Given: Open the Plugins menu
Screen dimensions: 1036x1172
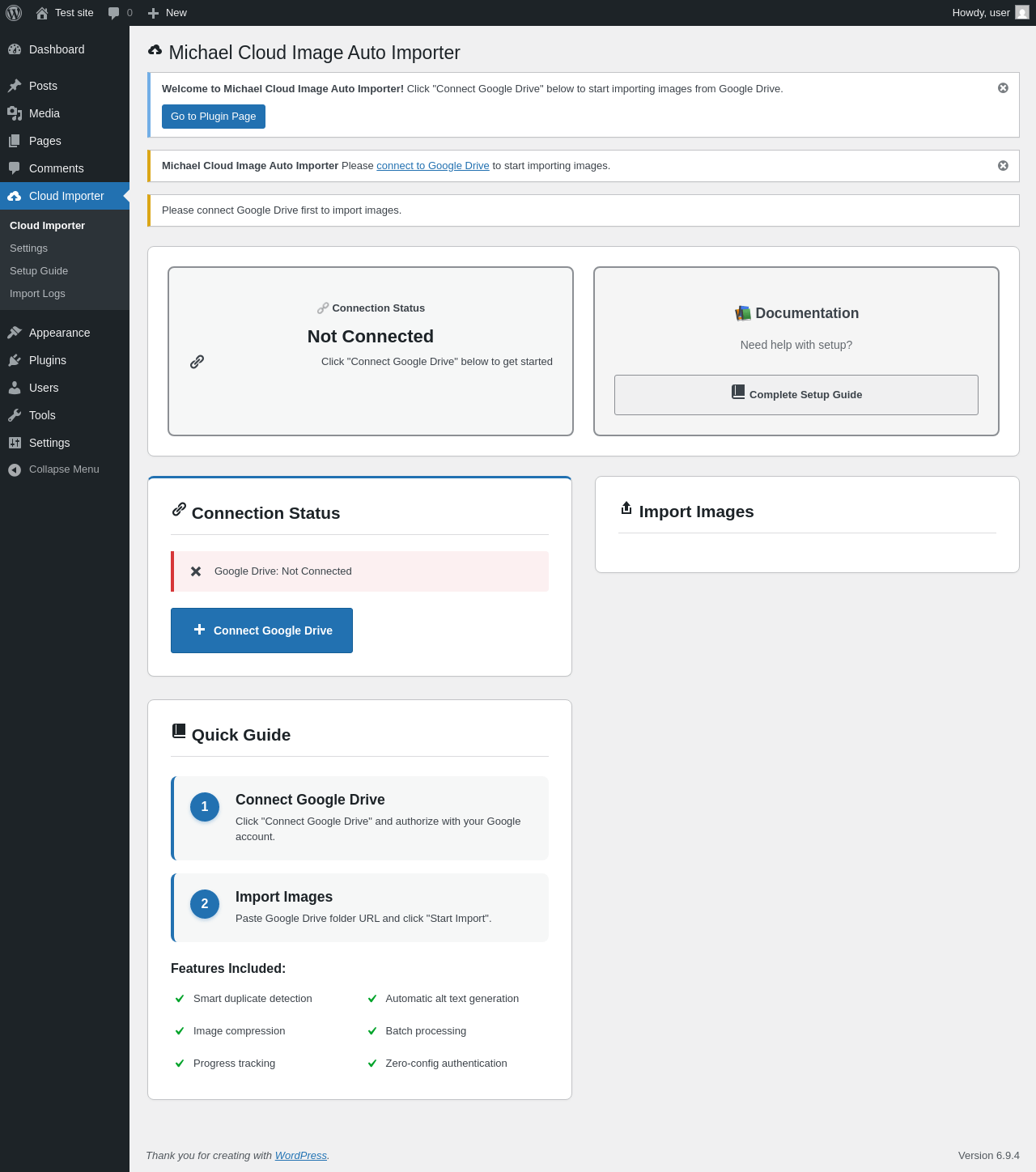Looking at the screenshot, I should (x=65, y=360).
